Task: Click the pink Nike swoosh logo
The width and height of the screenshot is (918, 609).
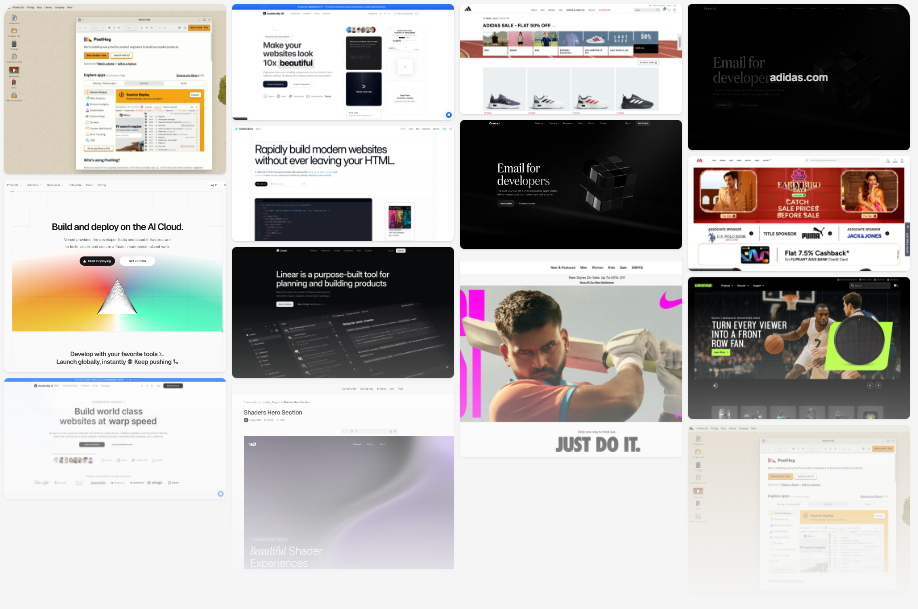Action: 668,299
